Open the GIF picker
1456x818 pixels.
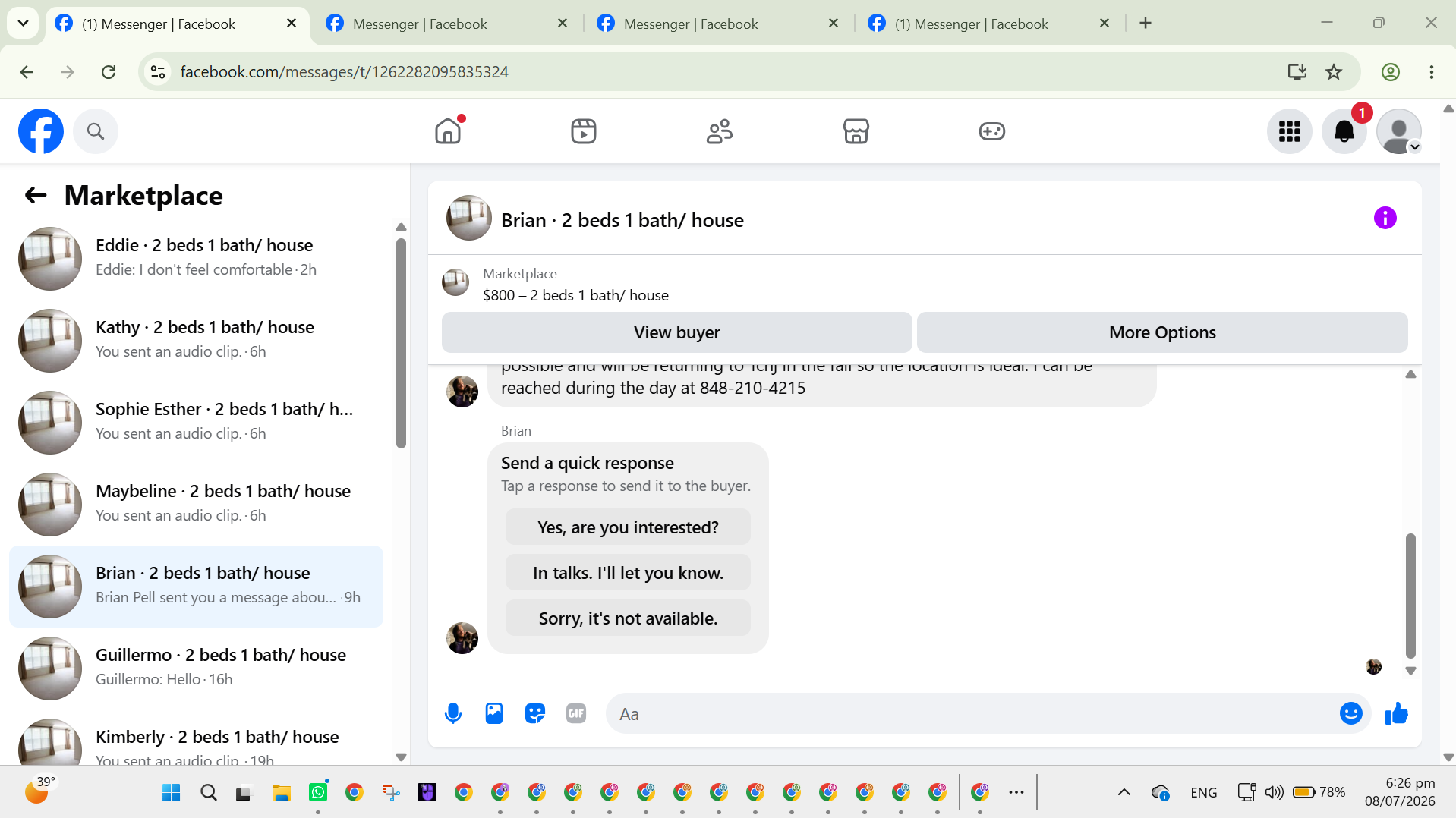coord(576,713)
